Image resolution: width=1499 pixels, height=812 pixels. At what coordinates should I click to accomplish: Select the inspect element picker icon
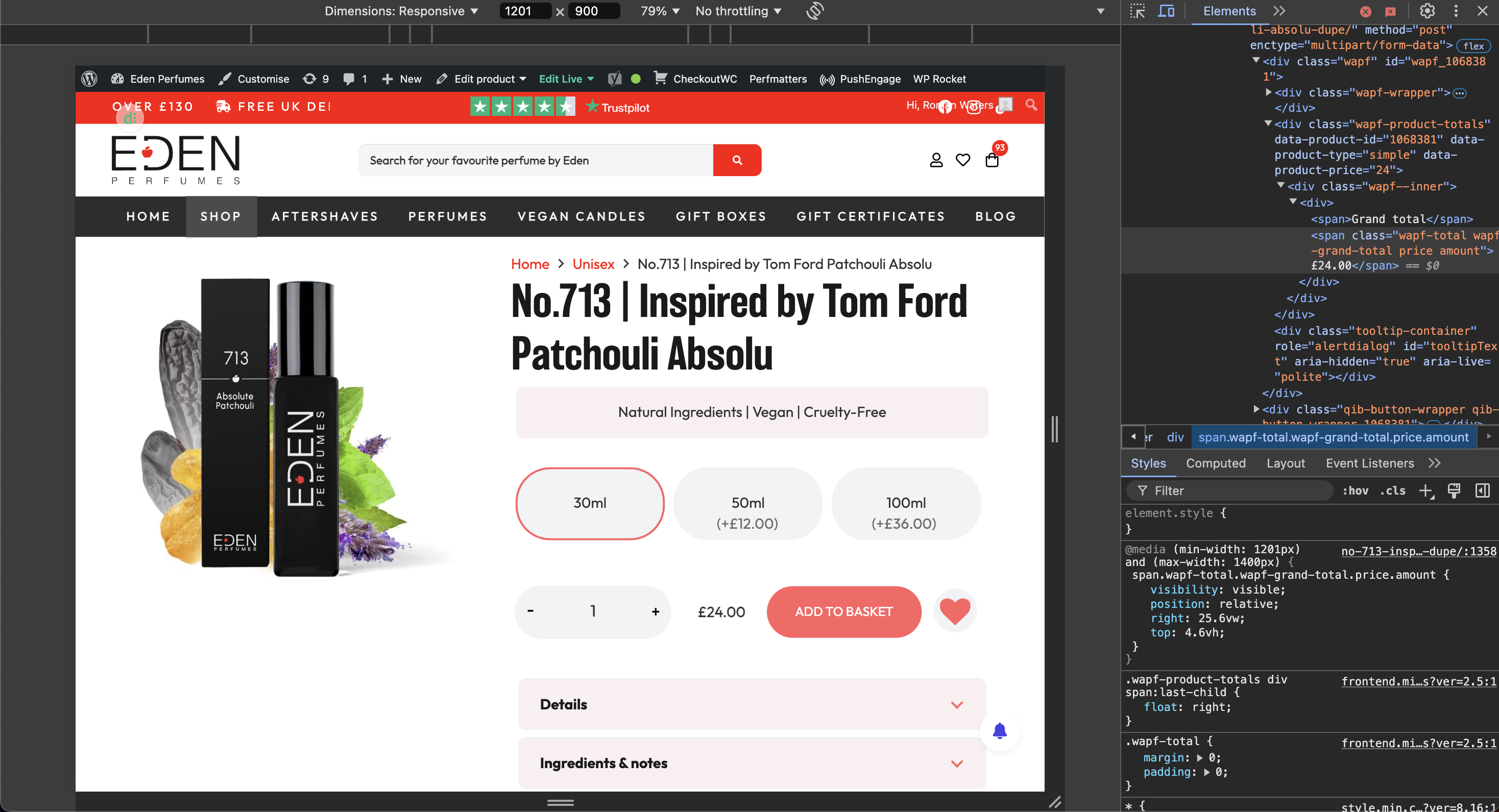click(x=1138, y=11)
